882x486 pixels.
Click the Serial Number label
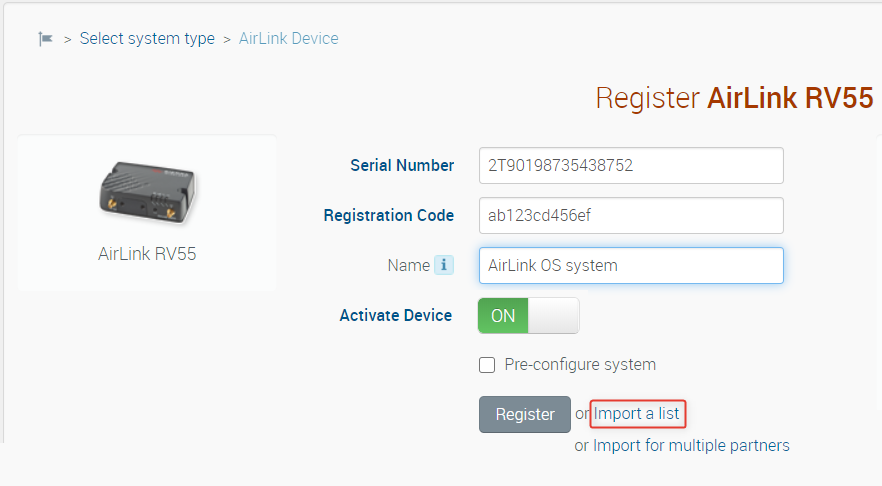(402, 166)
